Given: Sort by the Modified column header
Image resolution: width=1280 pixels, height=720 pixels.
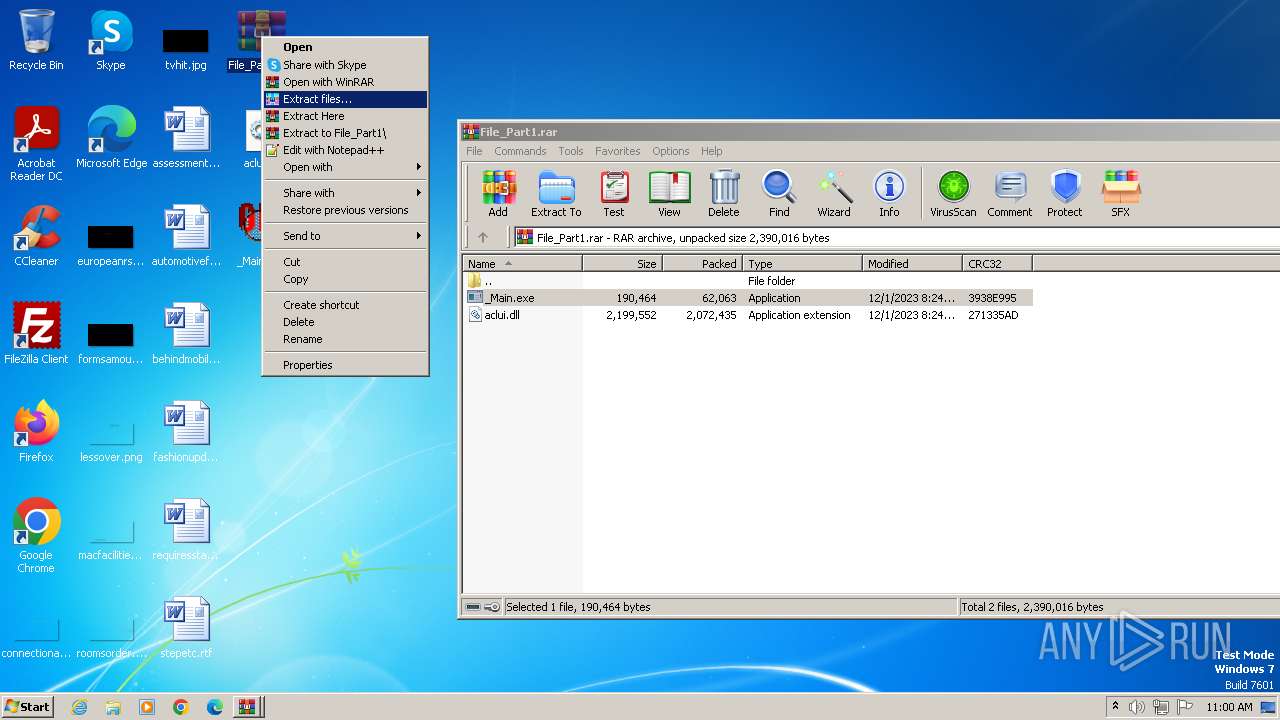Looking at the screenshot, I should tap(913, 264).
